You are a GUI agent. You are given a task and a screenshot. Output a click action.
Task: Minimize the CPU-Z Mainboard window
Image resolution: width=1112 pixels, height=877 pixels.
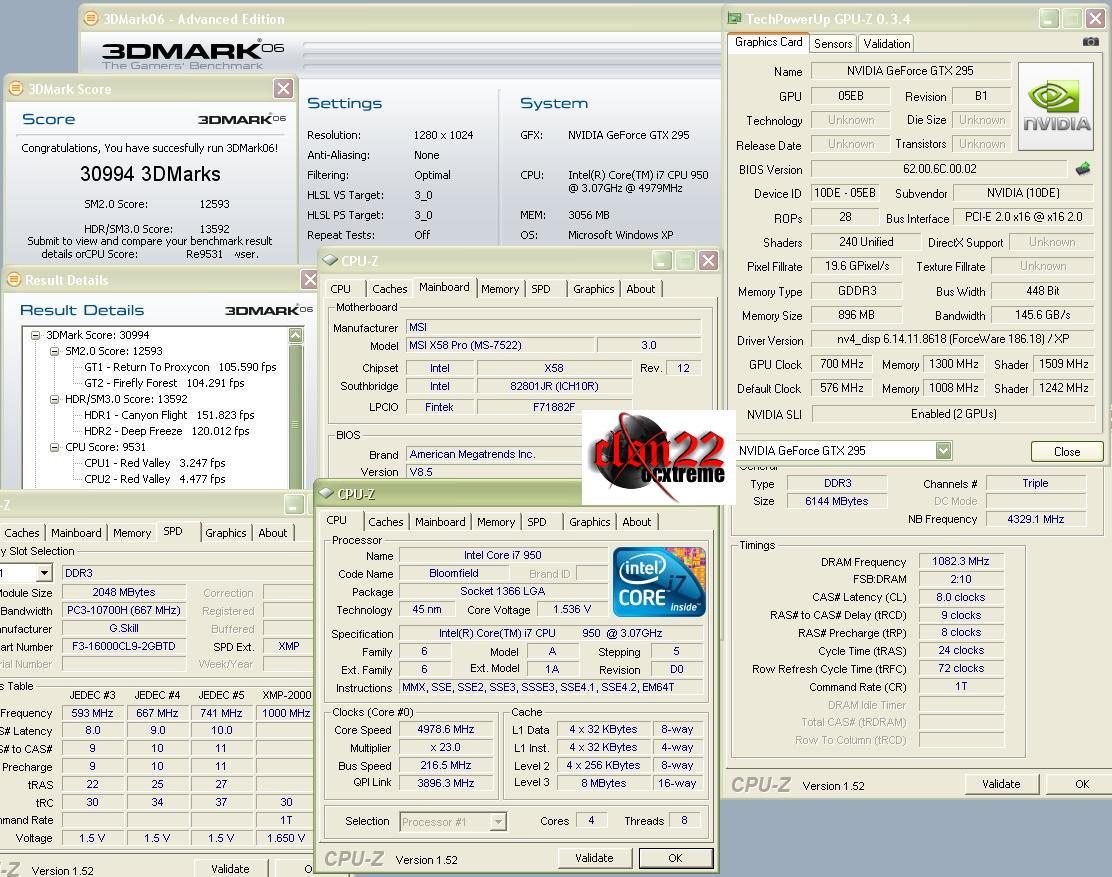tap(662, 260)
